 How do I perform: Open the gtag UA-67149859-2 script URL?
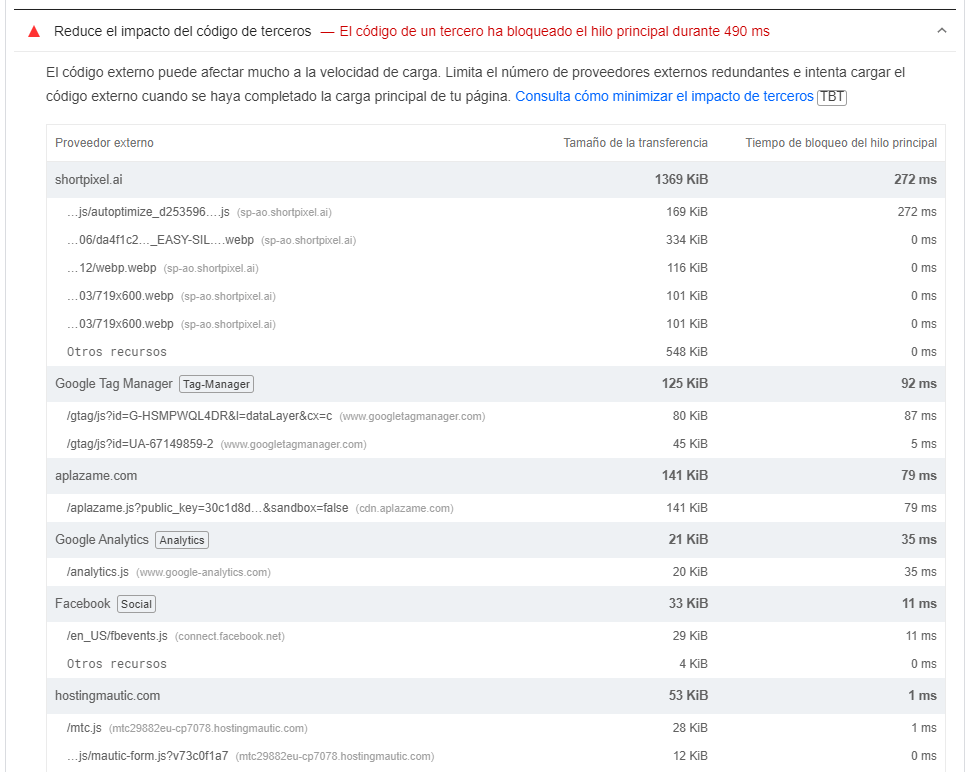[140, 444]
